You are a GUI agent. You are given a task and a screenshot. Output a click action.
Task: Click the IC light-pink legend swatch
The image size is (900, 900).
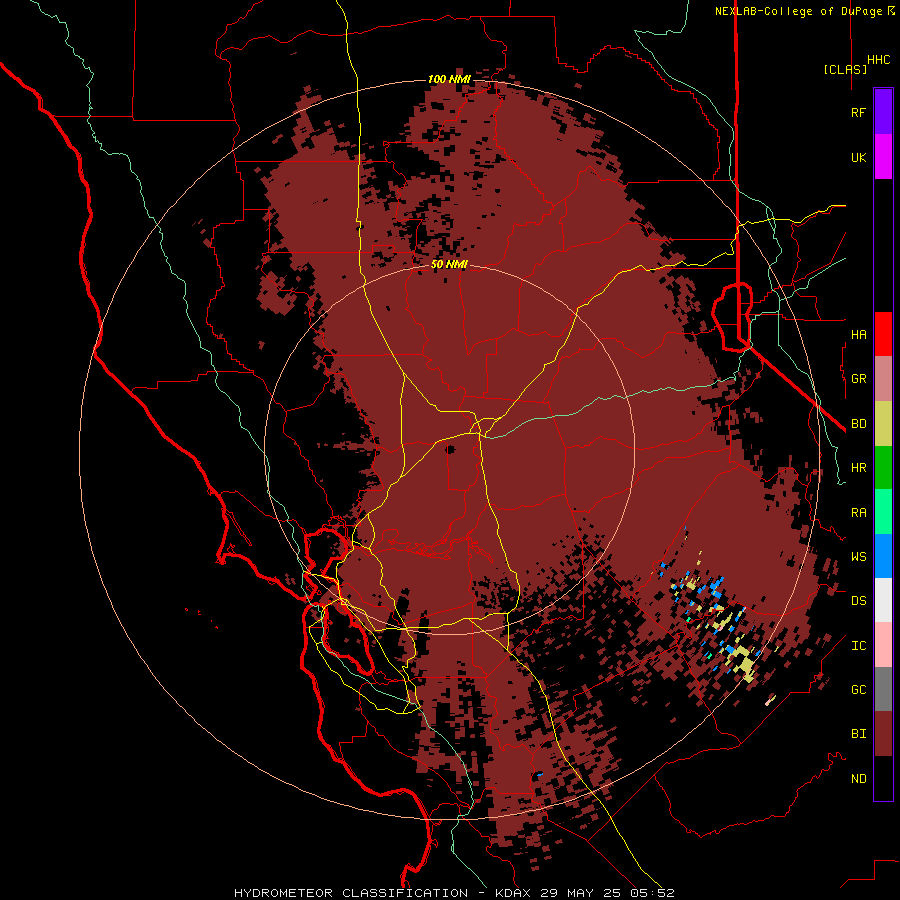pyautogui.click(x=883, y=645)
